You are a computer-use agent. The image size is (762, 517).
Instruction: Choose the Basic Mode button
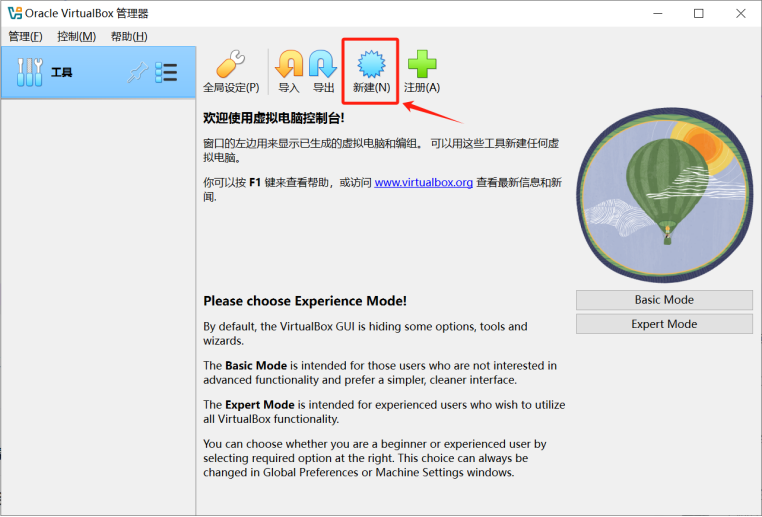click(x=664, y=300)
